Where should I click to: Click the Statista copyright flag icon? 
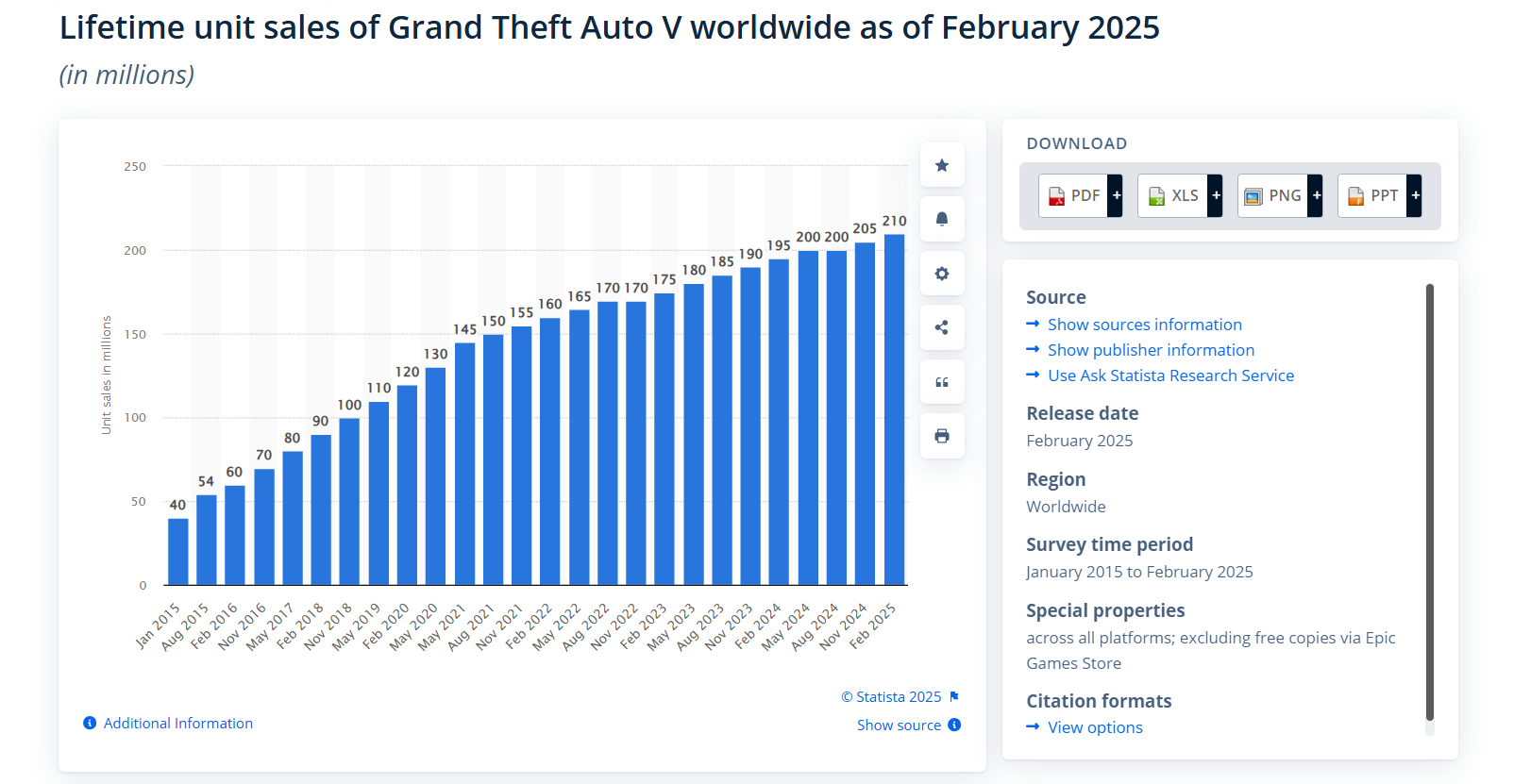pos(954,697)
